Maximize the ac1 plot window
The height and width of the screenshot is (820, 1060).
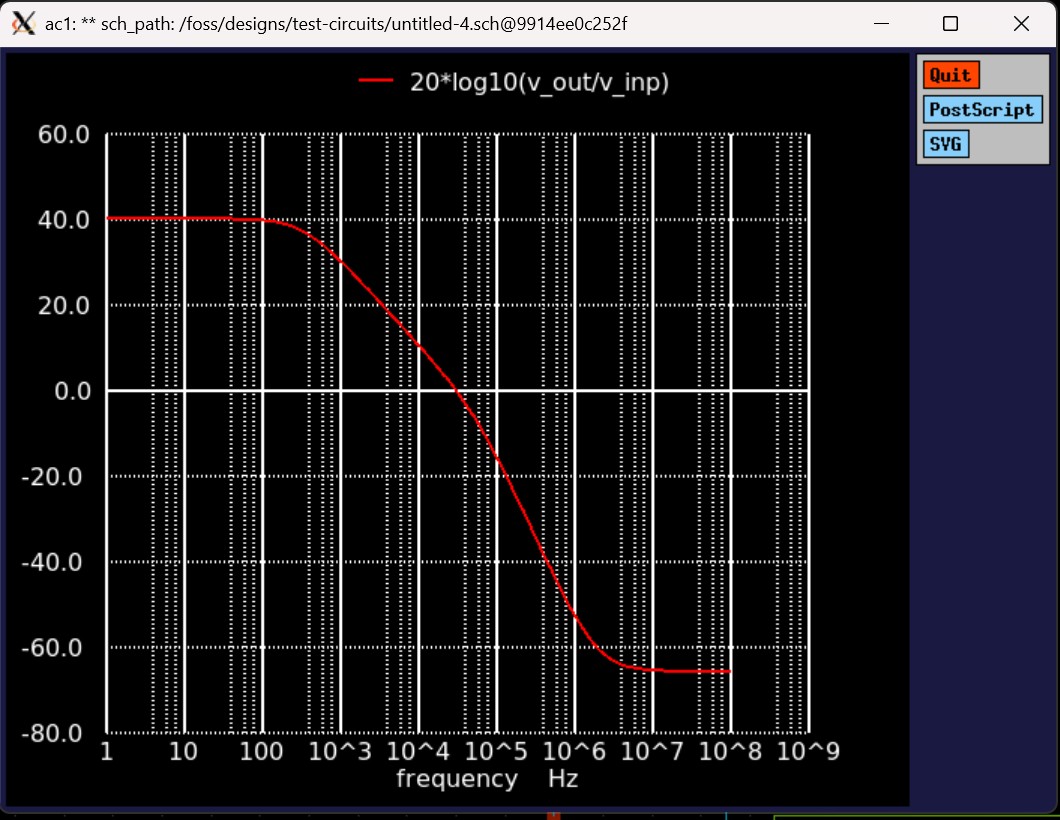point(950,23)
